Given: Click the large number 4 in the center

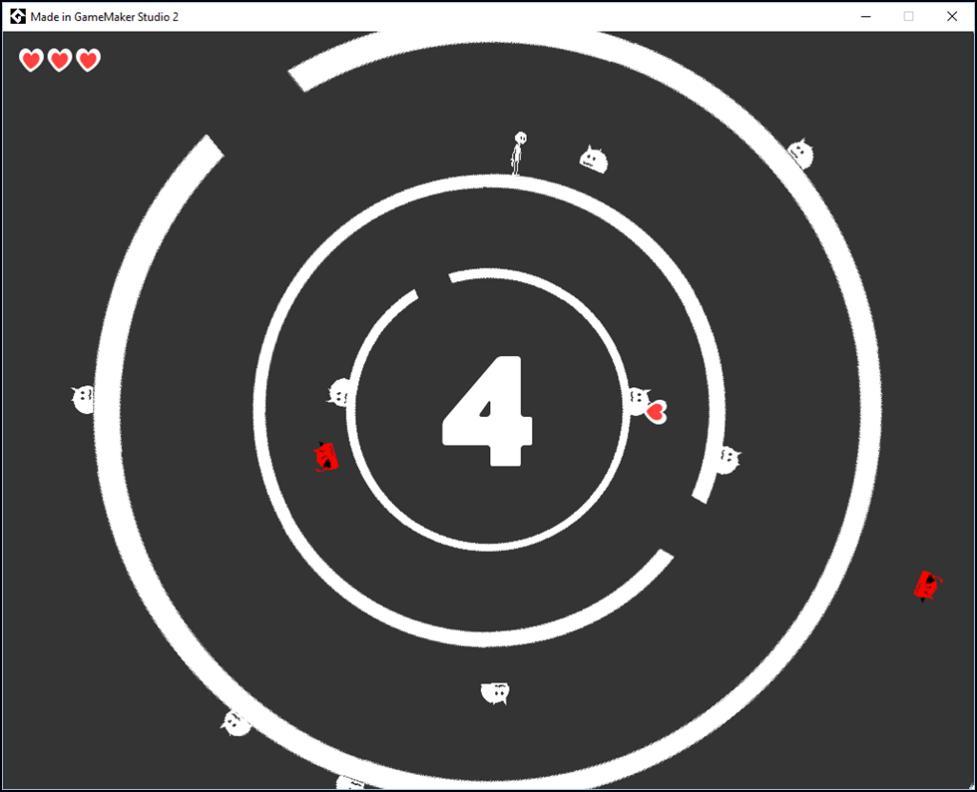Looking at the screenshot, I should click(x=488, y=411).
